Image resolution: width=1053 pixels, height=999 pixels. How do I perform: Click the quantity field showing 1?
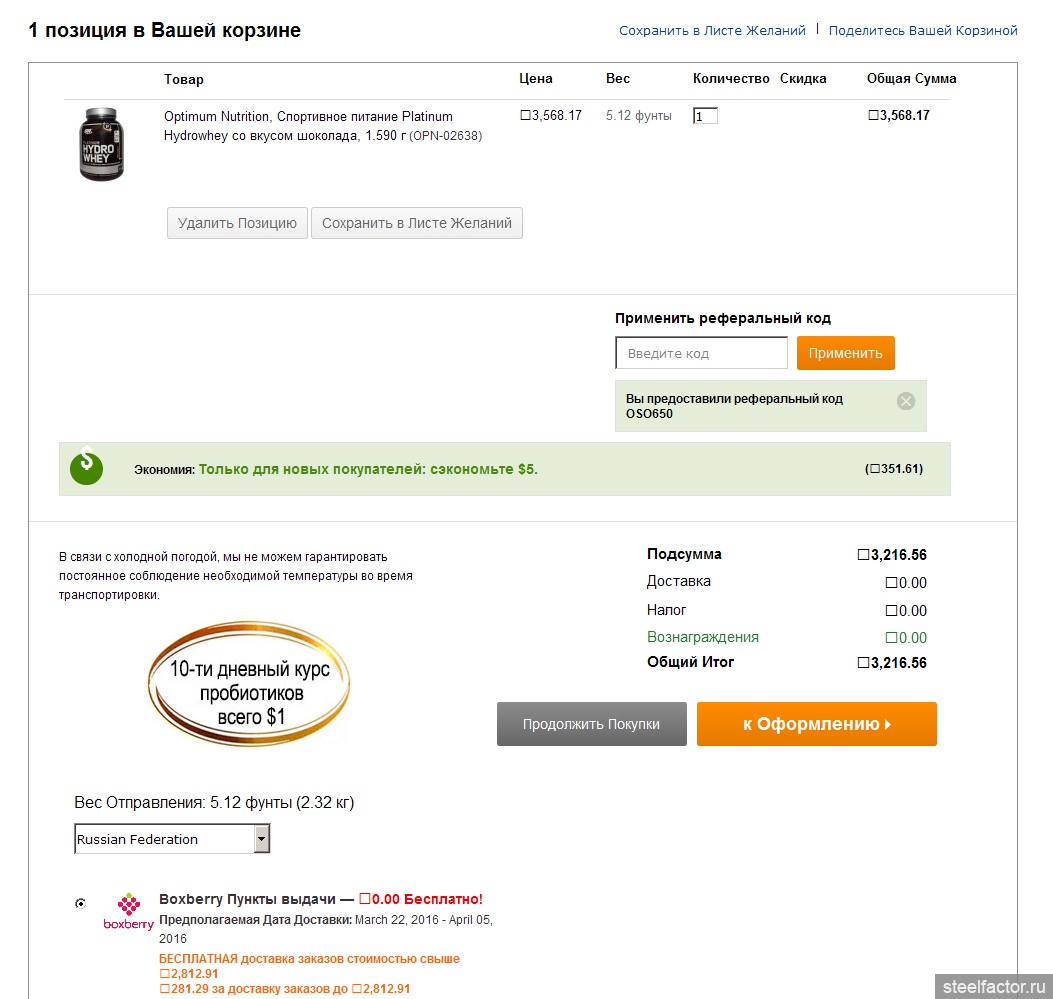[x=705, y=116]
